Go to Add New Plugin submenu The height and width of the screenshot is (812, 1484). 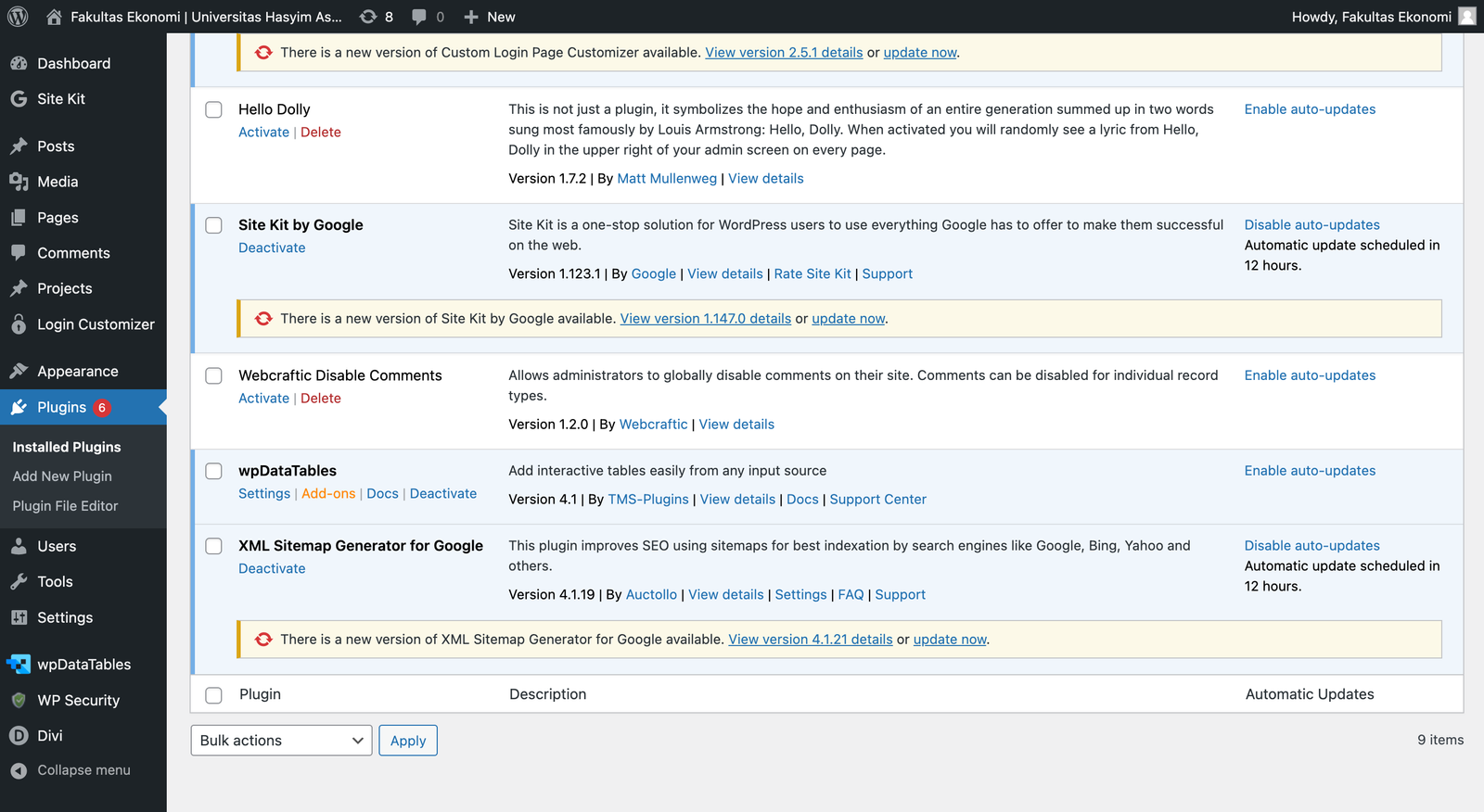coord(62,476)
